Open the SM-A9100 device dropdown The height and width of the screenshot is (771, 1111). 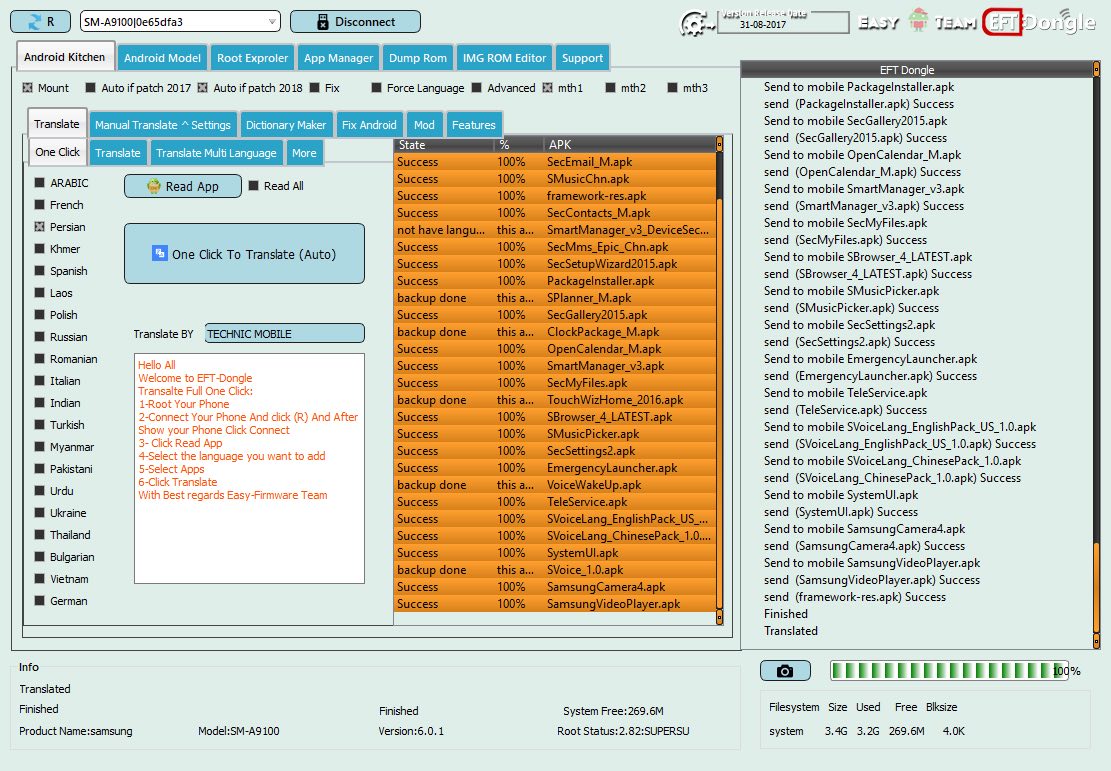pos(180,22)
